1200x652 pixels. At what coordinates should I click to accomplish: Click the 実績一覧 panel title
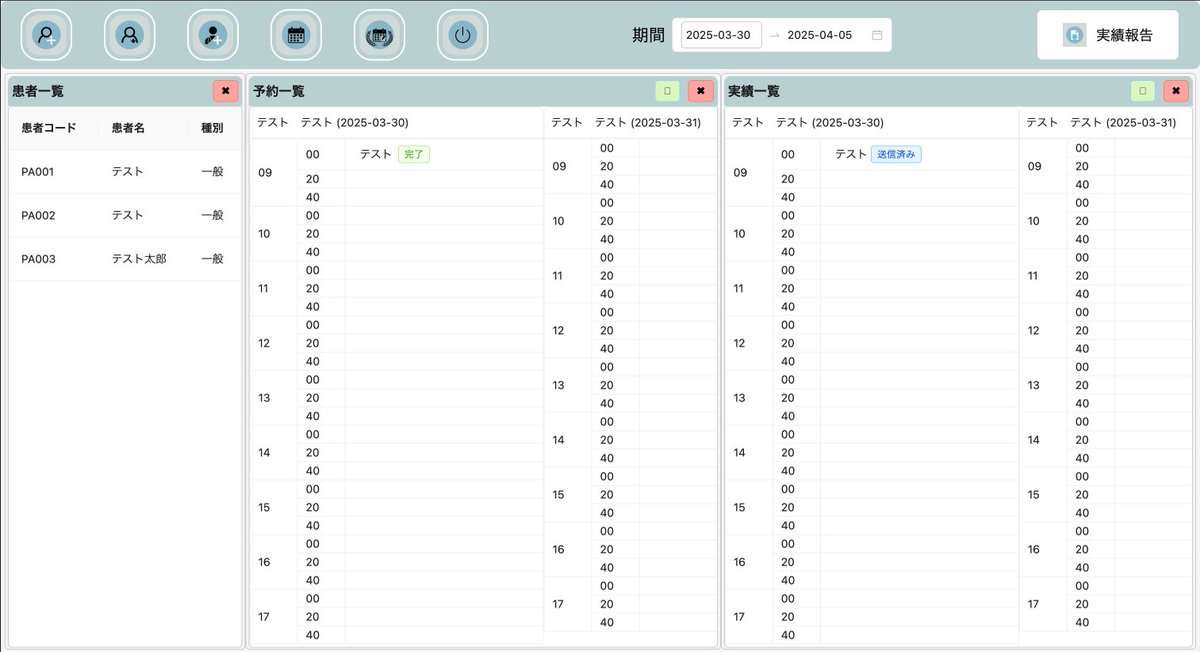(754, 91)
